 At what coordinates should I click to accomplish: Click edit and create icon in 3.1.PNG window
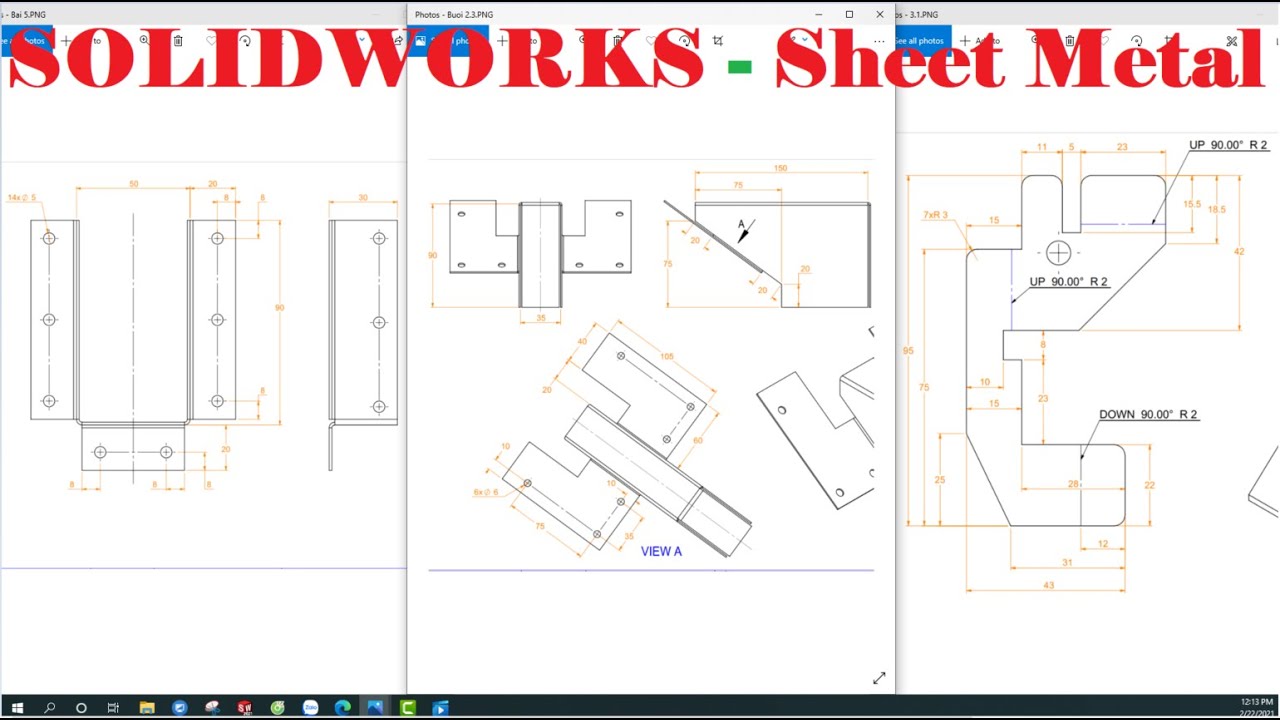click(1232, 41)
